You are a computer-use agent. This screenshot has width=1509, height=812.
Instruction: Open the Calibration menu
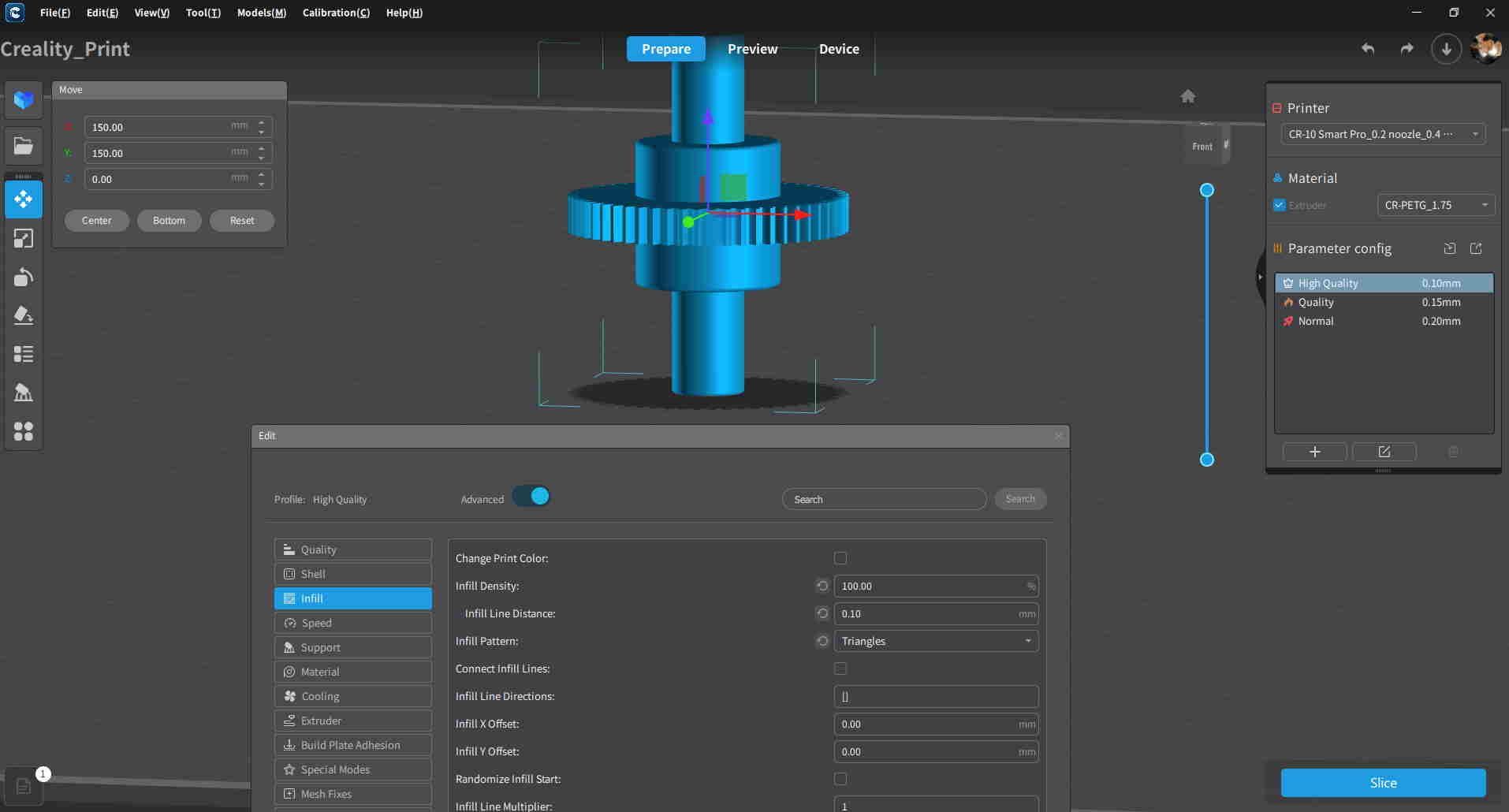[x=336, y=13]
